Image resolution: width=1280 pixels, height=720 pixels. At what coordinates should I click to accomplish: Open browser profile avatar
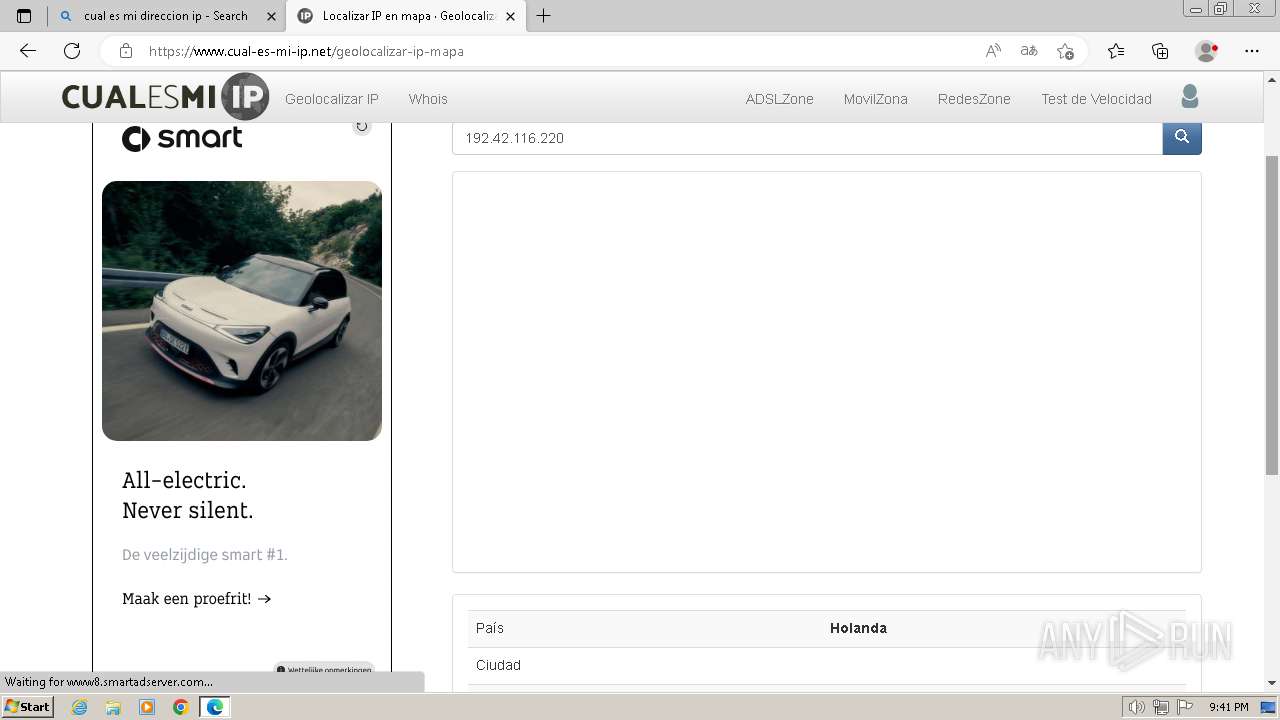click(1207, 51)
